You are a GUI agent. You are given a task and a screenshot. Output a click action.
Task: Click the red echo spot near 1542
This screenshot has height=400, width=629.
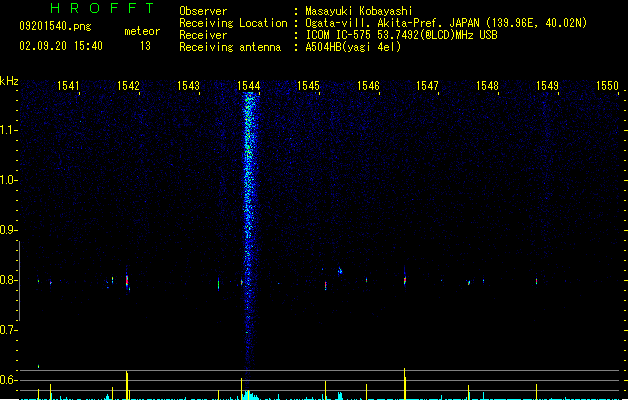click(x=127, y=280)
